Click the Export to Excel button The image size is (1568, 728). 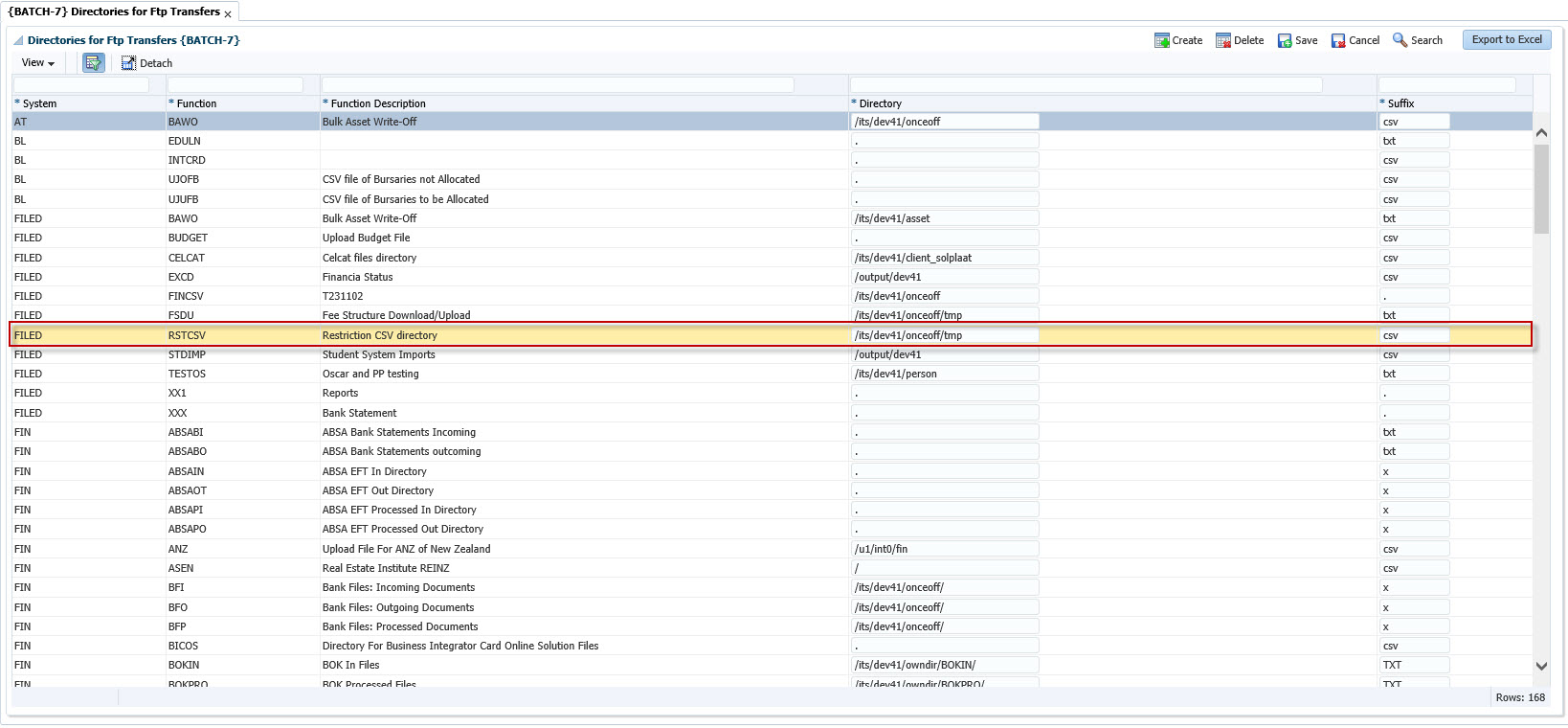tap(1506, 40)
